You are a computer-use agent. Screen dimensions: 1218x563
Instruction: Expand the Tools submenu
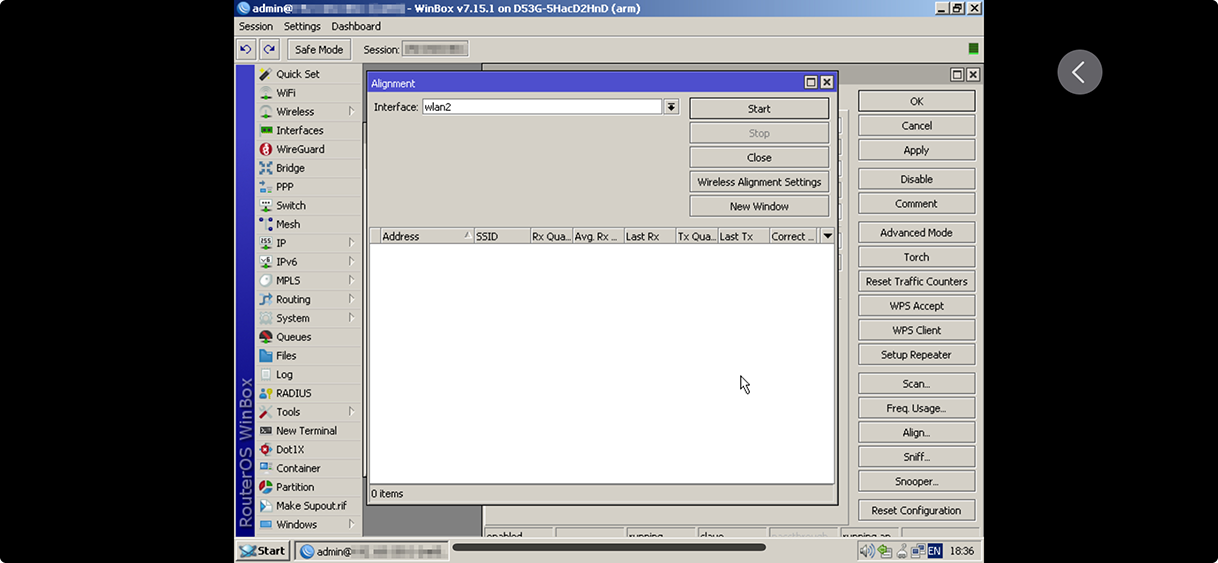click(352, 412)
